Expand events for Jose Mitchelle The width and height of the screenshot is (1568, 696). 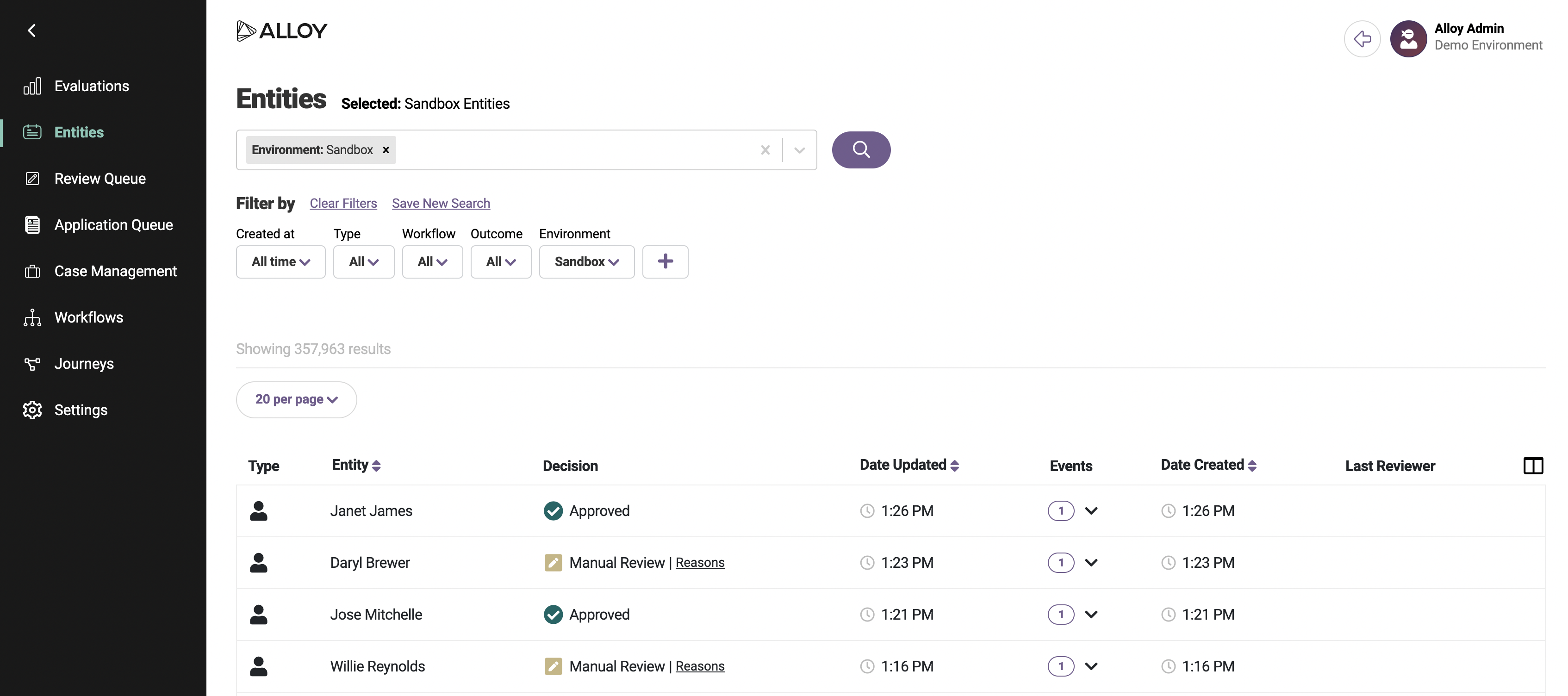point(1091,615)
